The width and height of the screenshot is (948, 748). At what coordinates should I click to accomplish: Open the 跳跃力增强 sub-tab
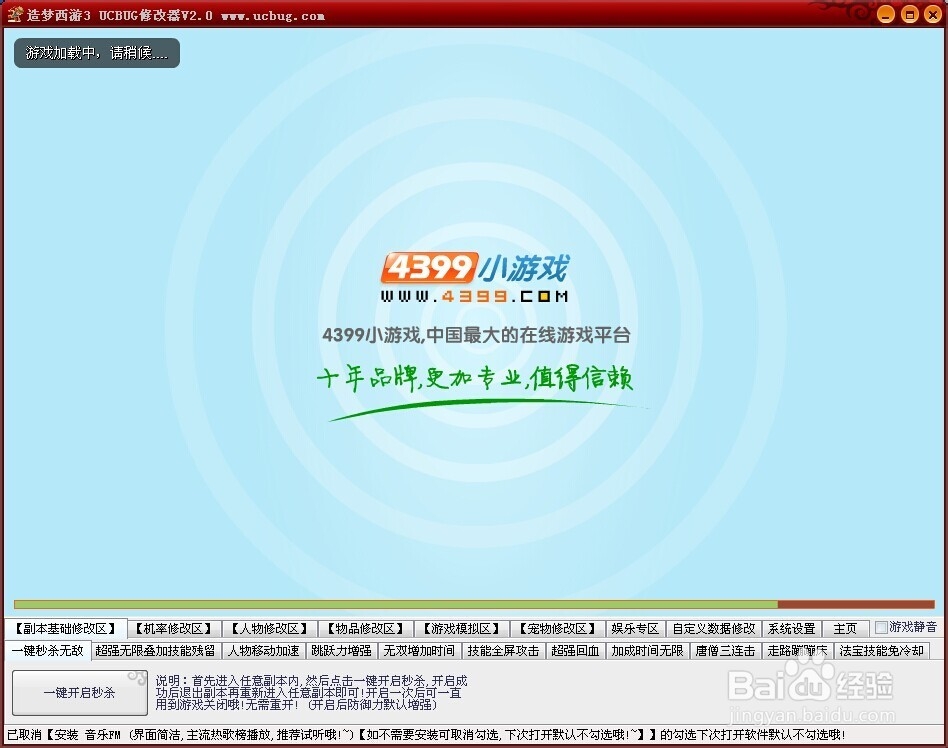pyautogui.click(x=342, y=651)
